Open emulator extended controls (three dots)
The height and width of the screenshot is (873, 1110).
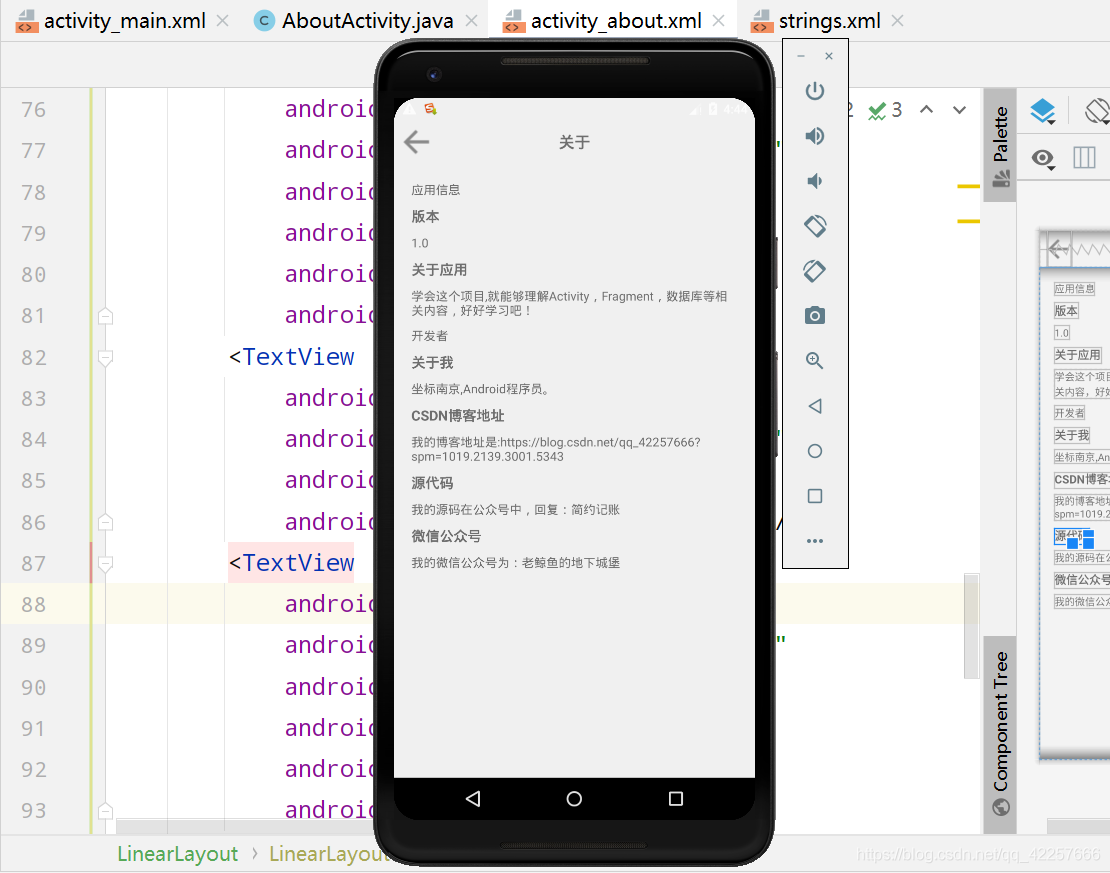tap(815, 541)
